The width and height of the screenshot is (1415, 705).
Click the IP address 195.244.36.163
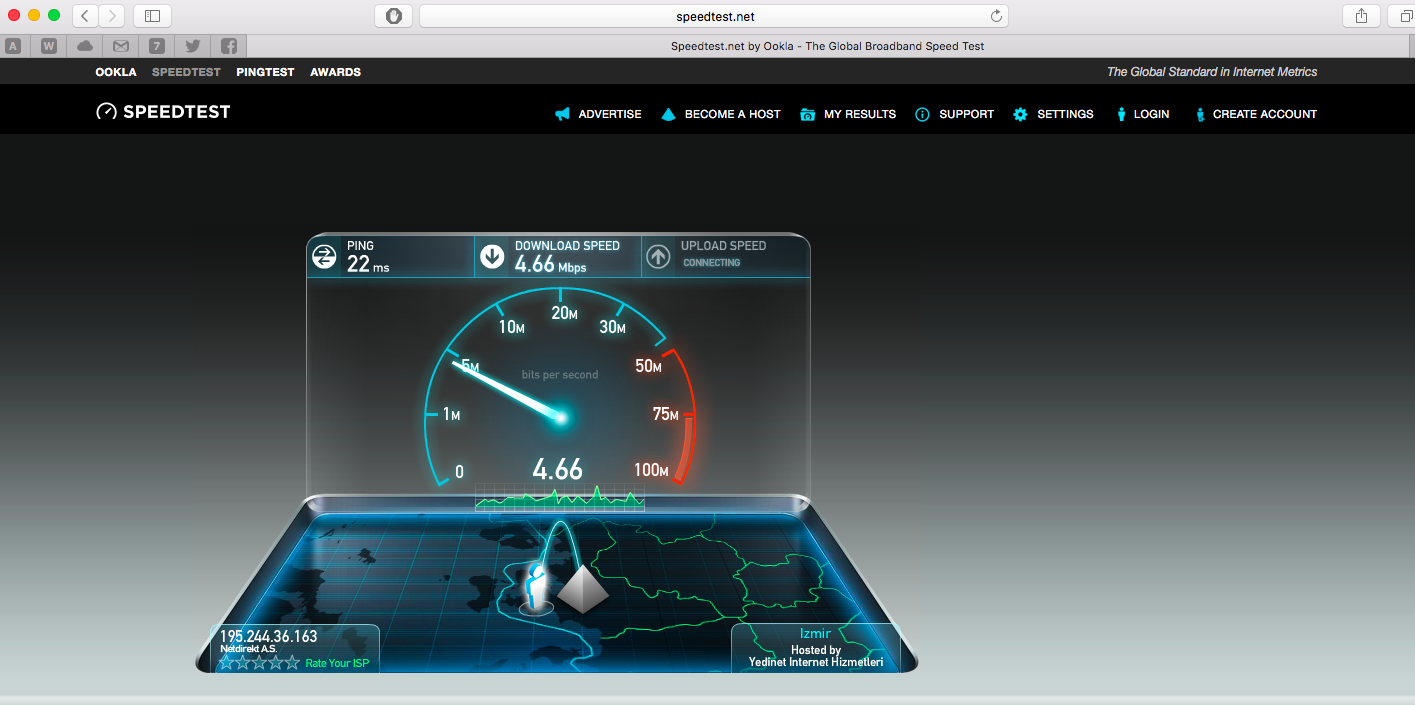268,637
